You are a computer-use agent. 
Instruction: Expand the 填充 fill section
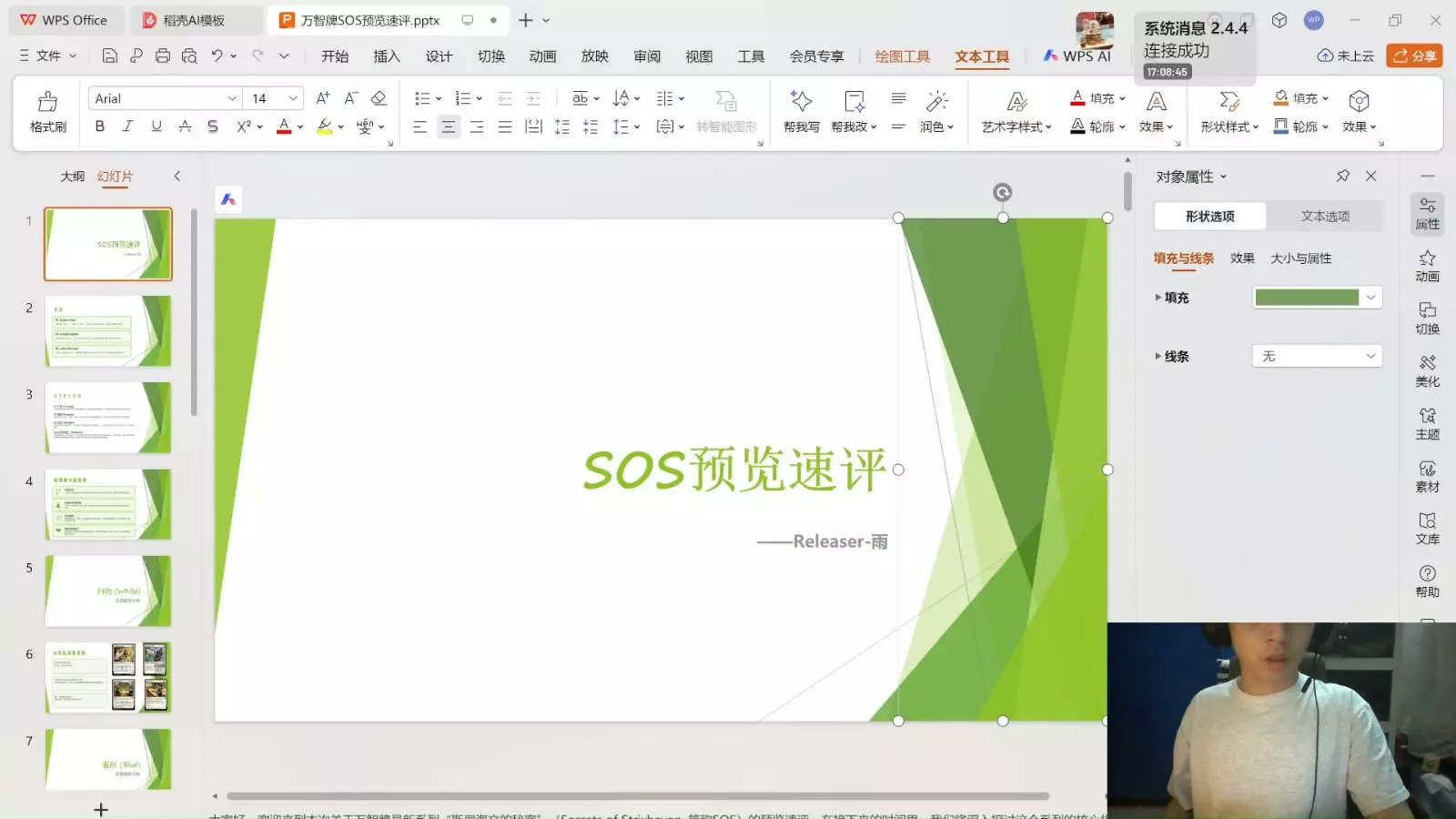(1172, 298)
